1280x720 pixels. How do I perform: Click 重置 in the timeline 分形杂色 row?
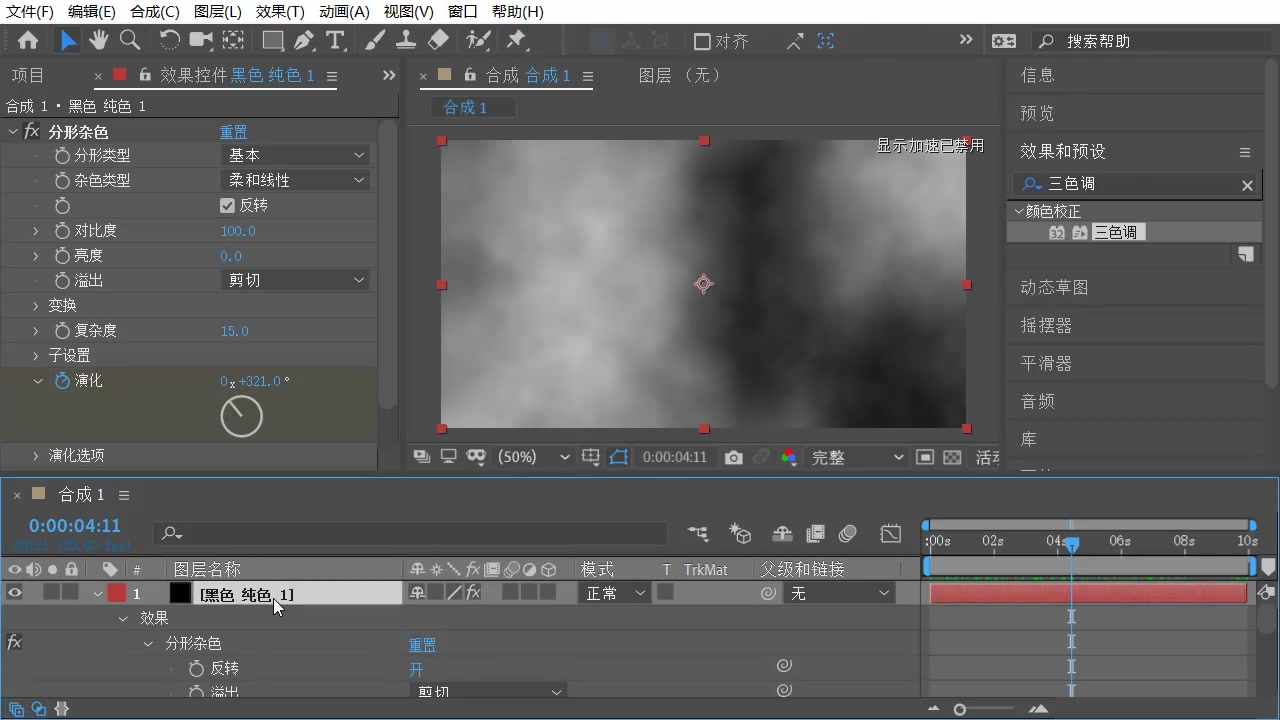422,645
